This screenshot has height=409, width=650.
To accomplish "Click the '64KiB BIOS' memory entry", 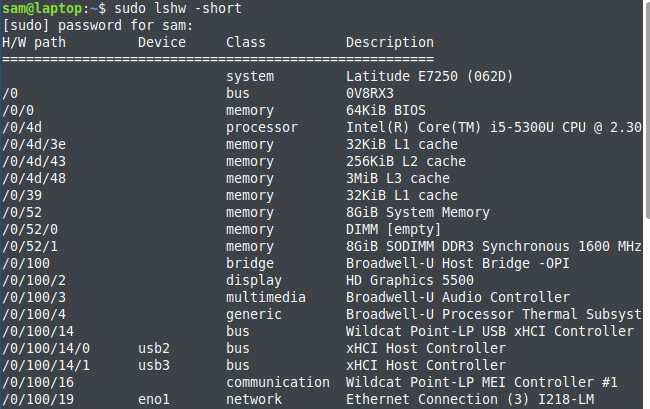I will 386,111.
